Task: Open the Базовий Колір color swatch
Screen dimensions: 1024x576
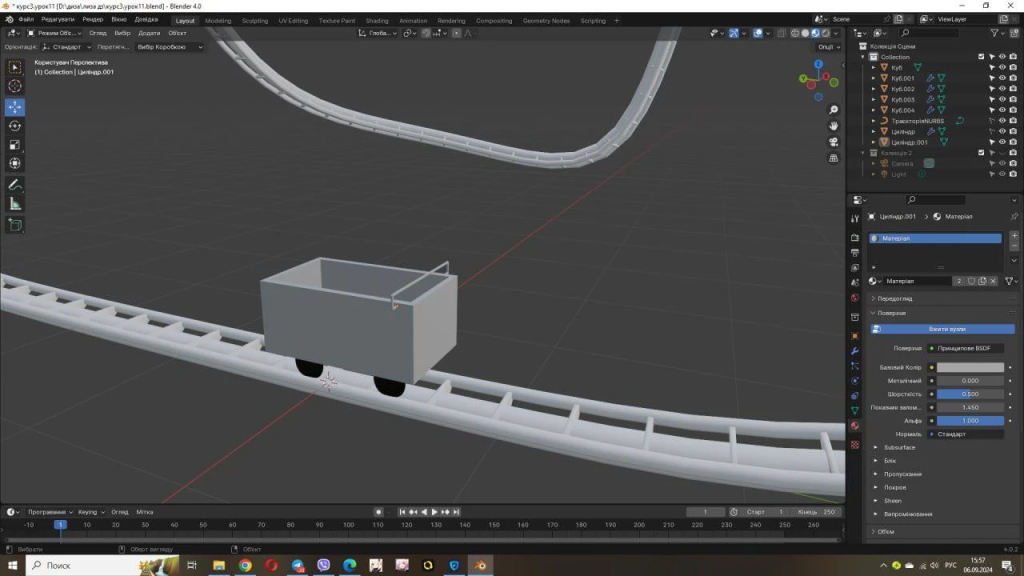Action: (x=970, y=367)
